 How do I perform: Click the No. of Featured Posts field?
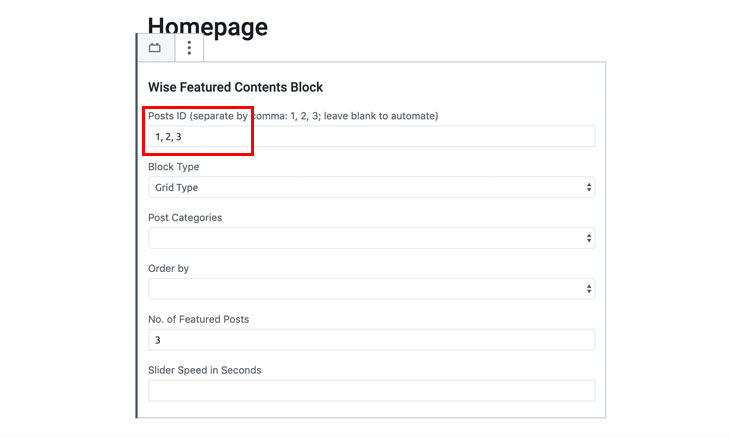(372, 340)
